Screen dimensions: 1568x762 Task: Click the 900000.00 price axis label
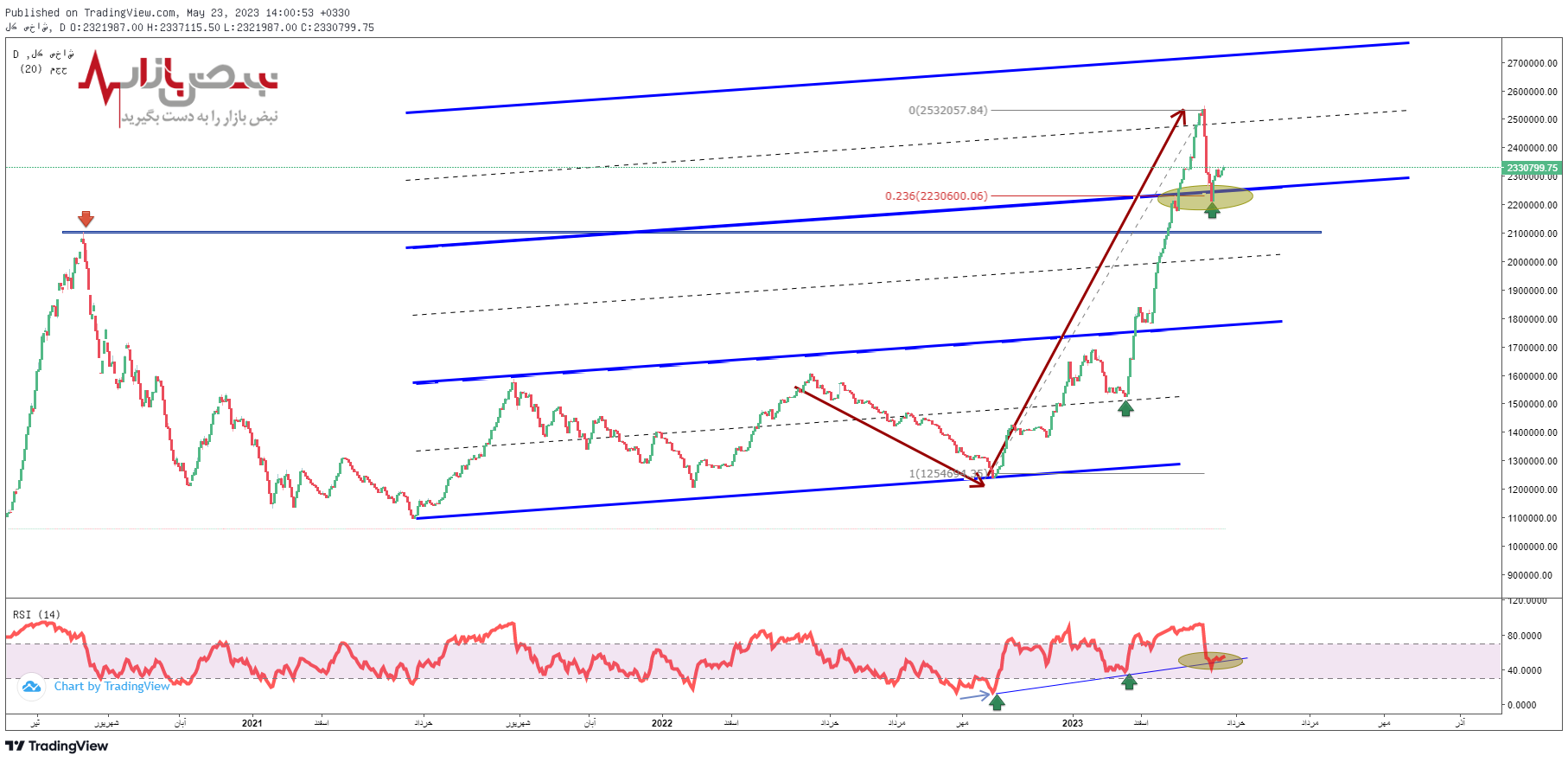tap(1529, 575)
